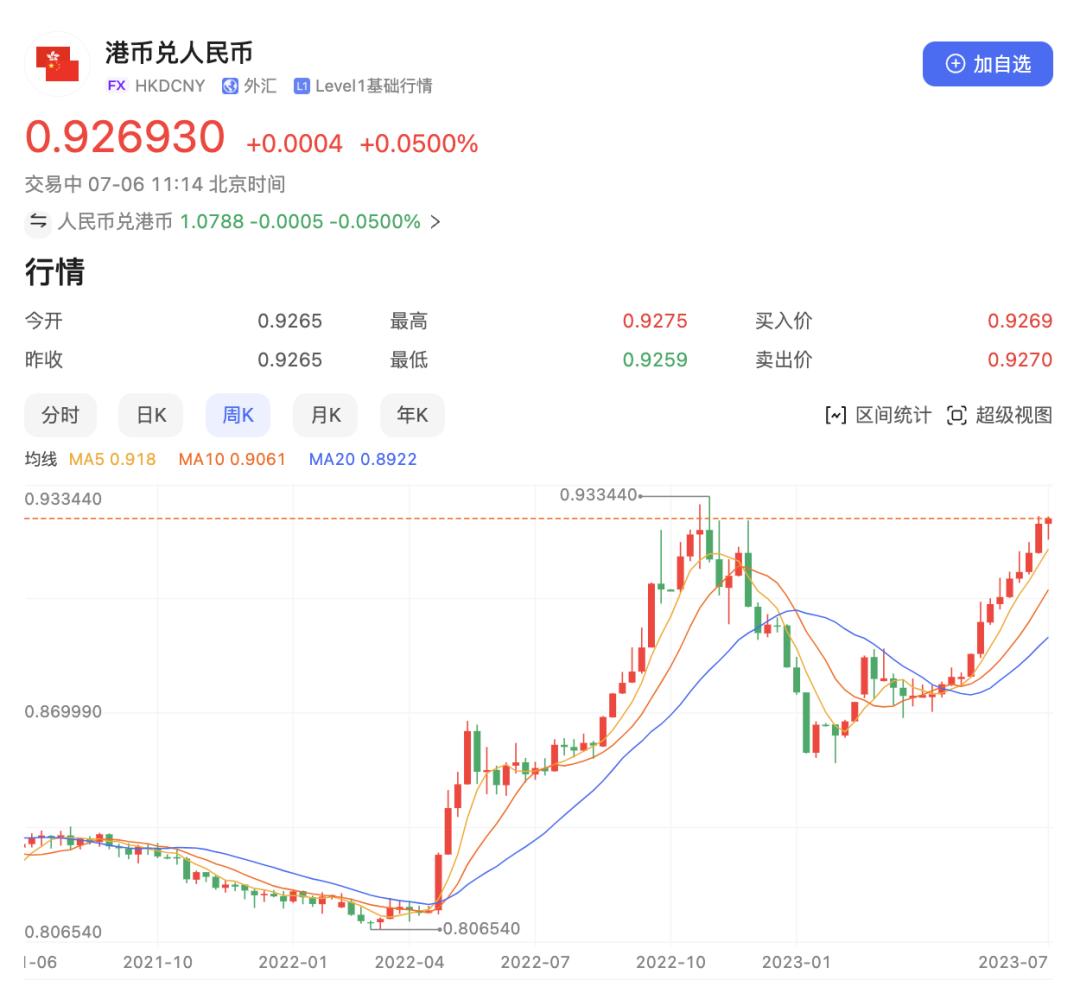The image size is (1080, 987).
Task: Open 超级视图 super view via its icon
Action: pos(957,415)
